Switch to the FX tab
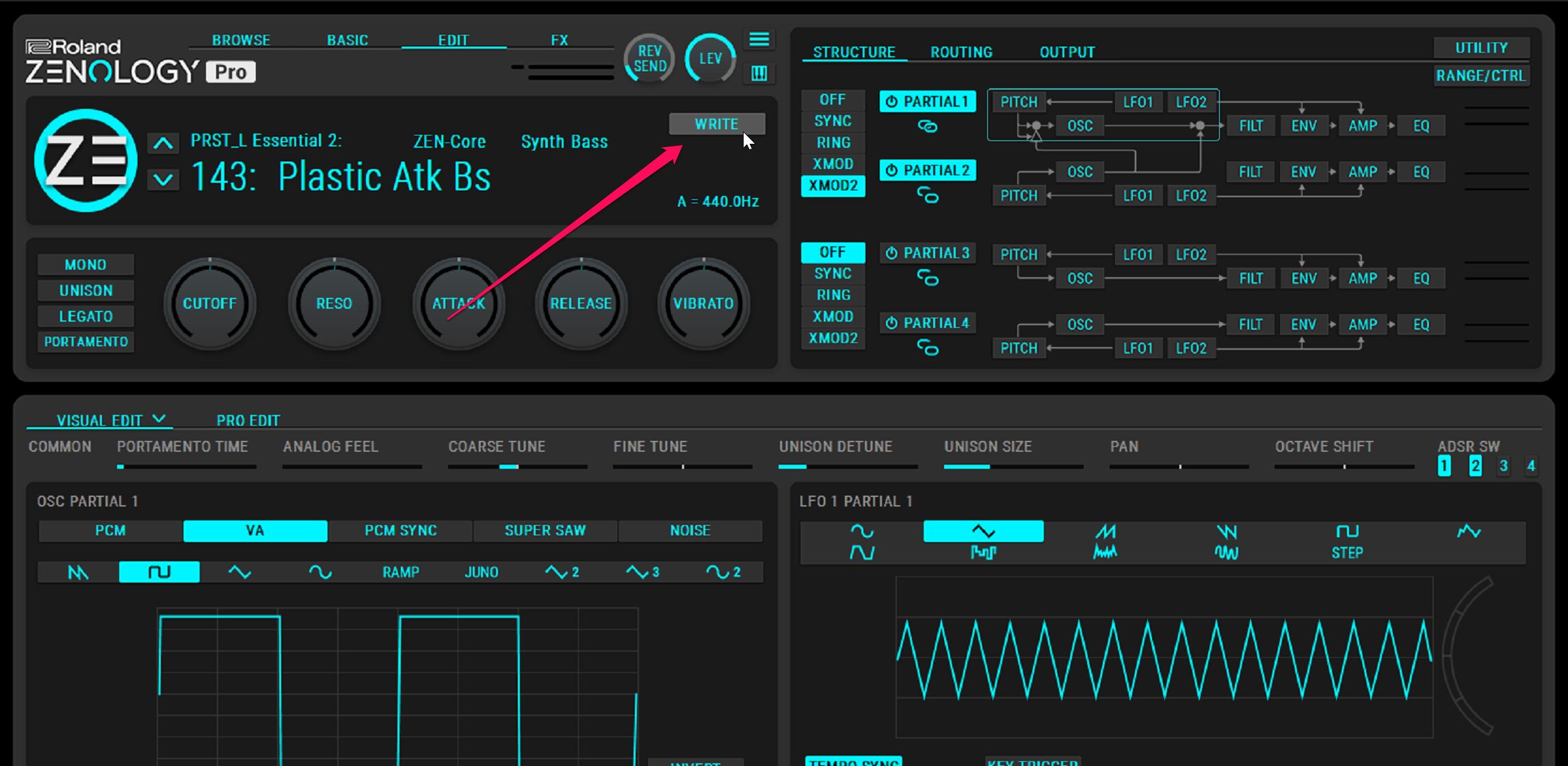Image resolution: width=1568 pixels, height=766 pixels. coord(560,40)
